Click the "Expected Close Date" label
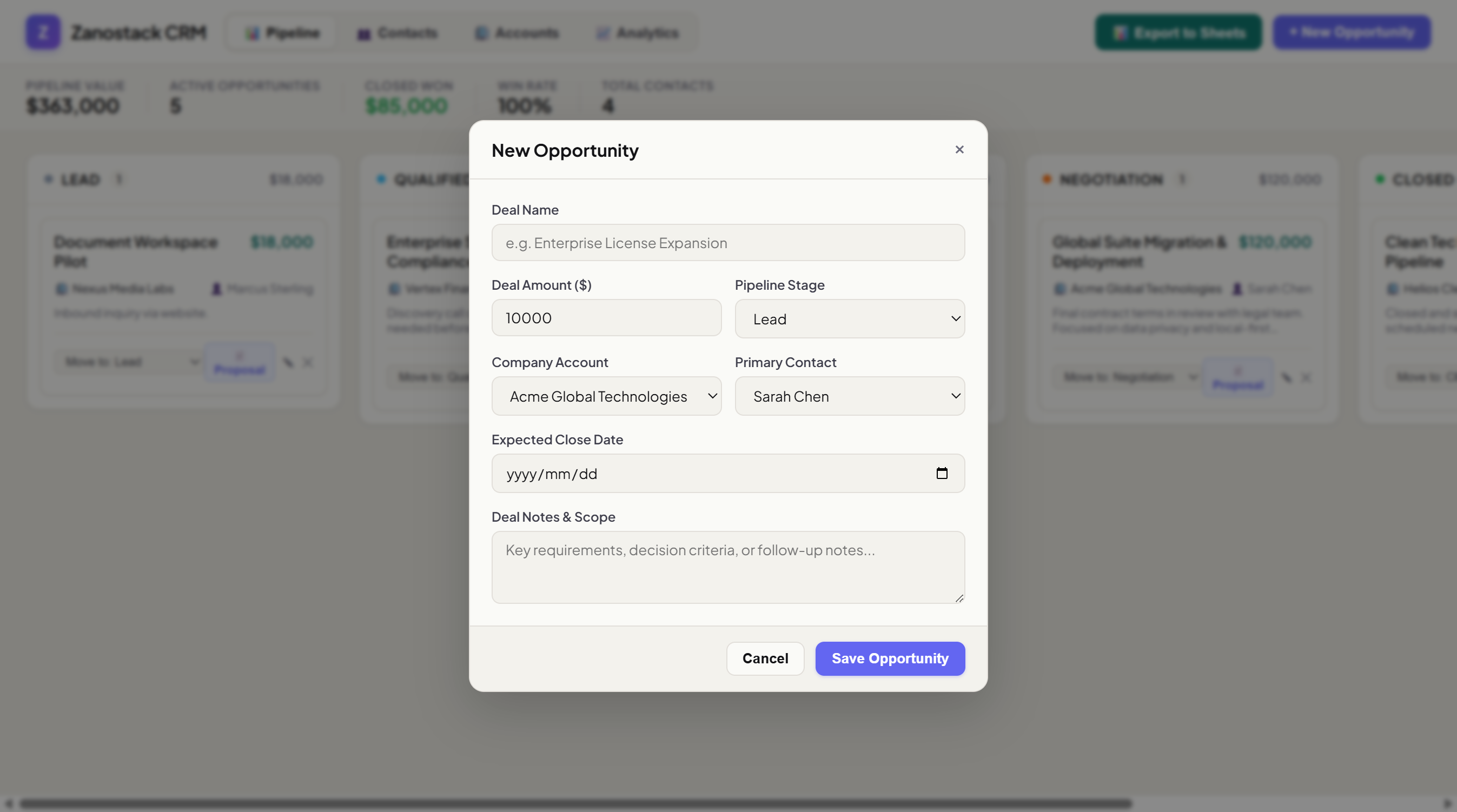Screen dimensions: 1457x812 [557, 440]
